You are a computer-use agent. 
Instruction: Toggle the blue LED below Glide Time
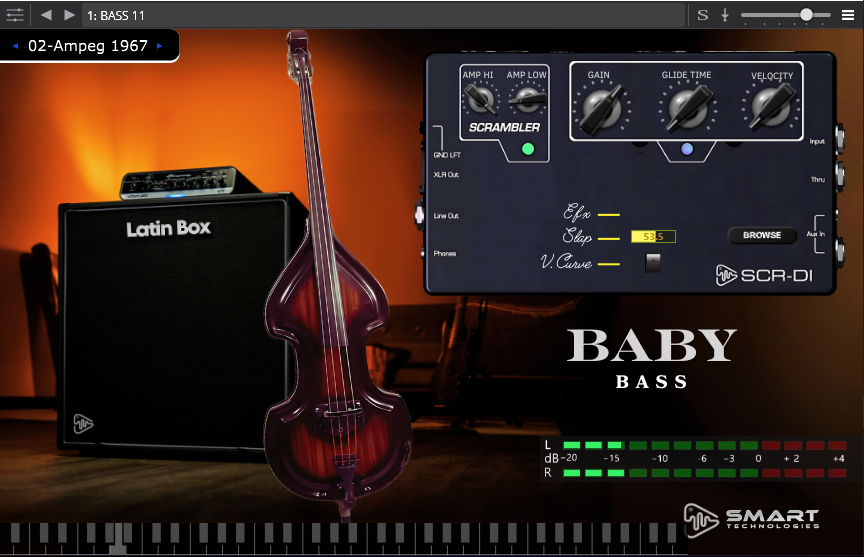pos(687,149)
